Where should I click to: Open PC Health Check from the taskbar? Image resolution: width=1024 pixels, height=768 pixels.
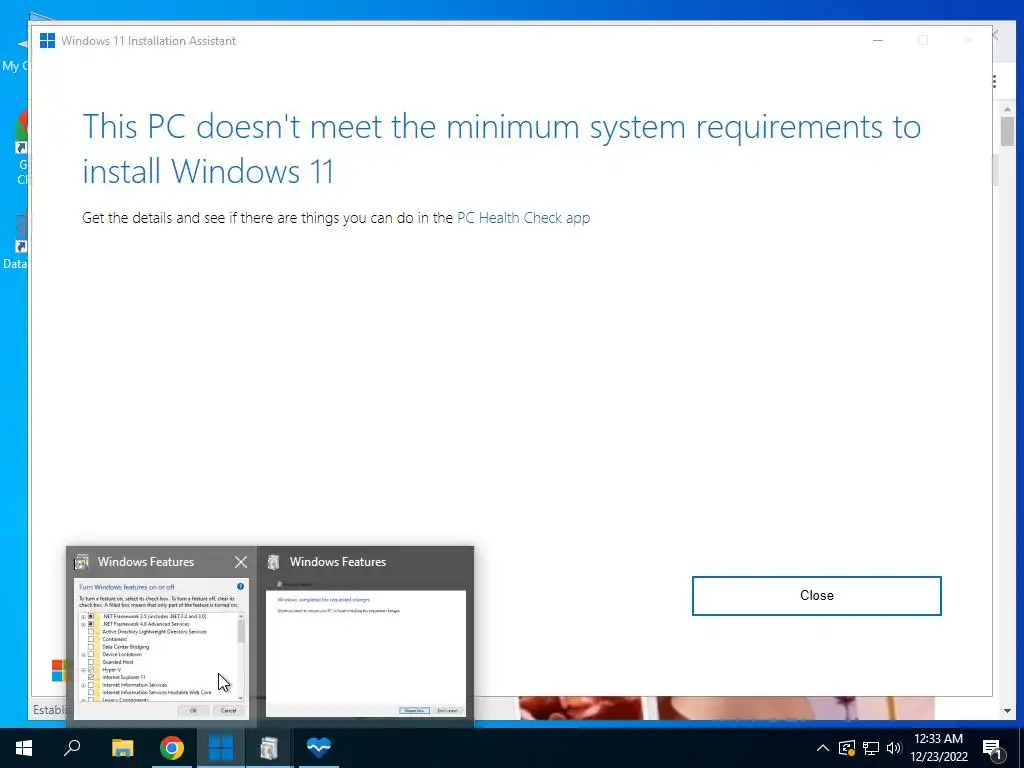point(319,748)
